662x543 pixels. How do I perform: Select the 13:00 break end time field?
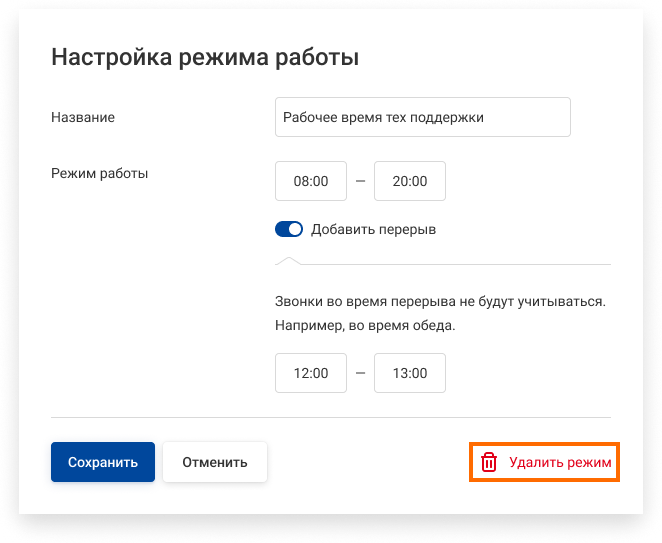coord(409,373)
